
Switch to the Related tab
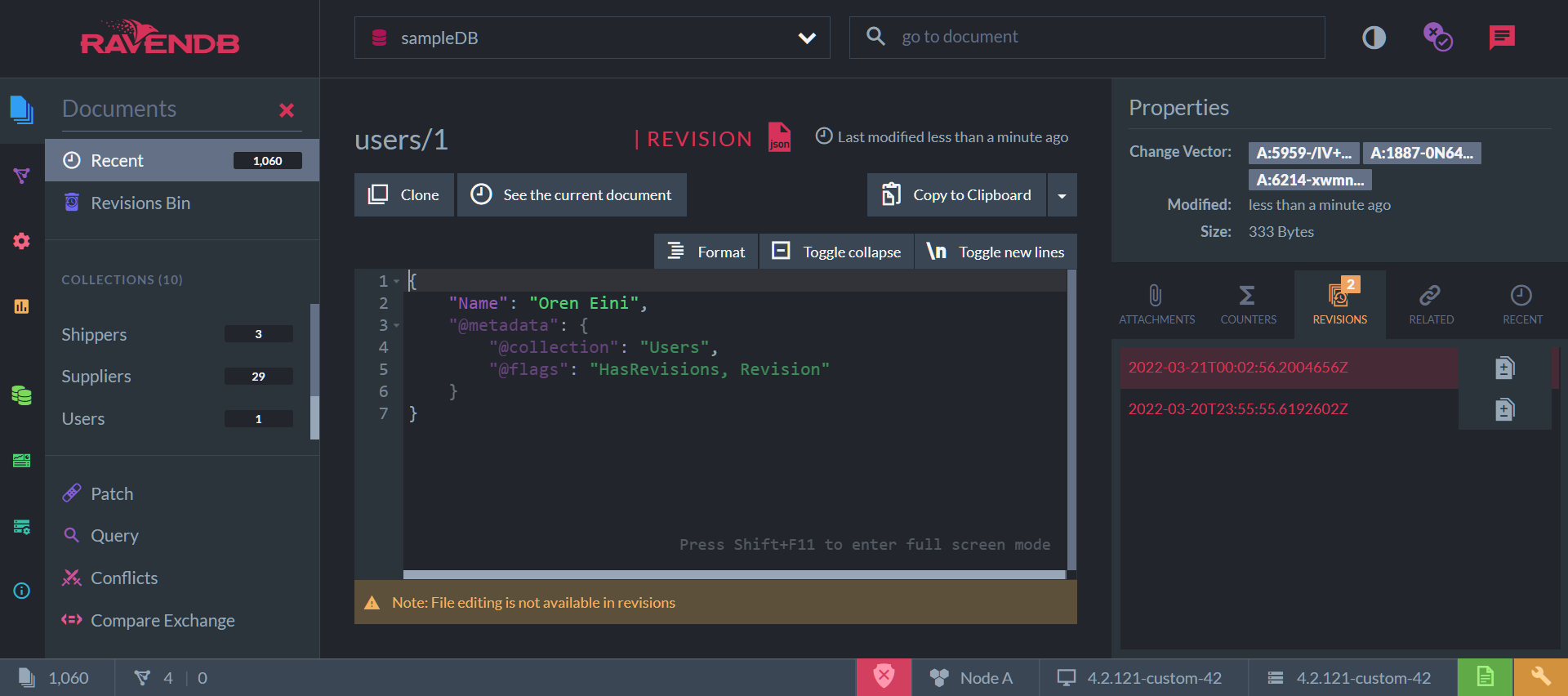(x=1431, y=305)
